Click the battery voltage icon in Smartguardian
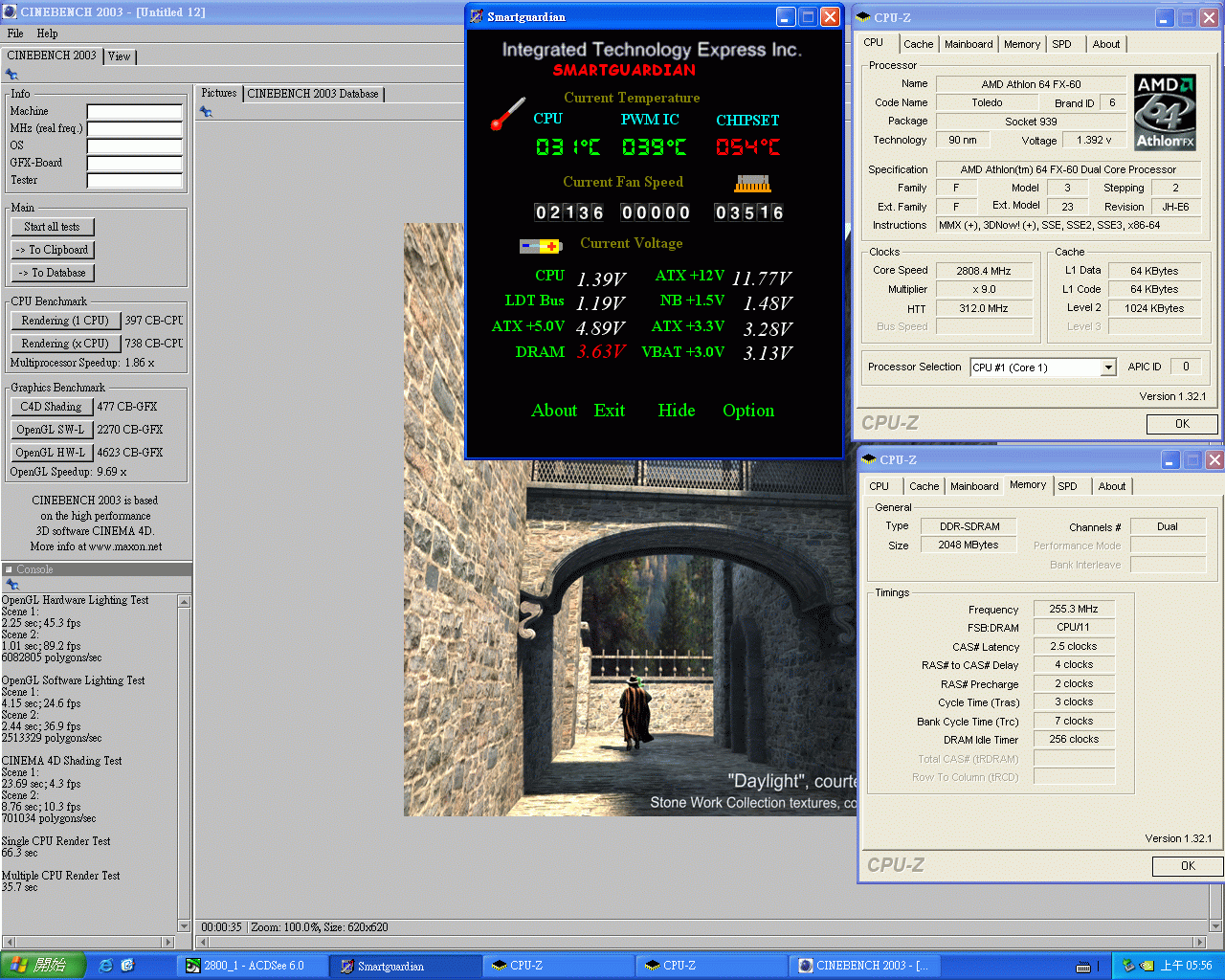Viewport: 1225px width, 980px height. (x=541, y=246)
